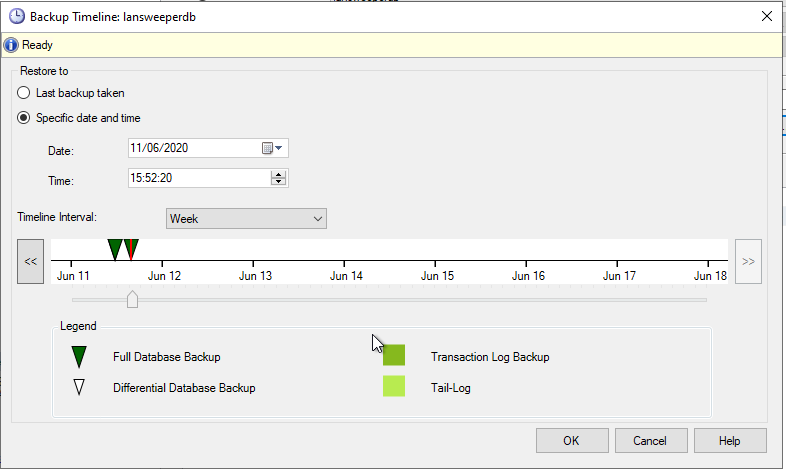This screenshot has width=786, height=469.
Task: Click the second backup marker with red line
Action: coord(131,249)
